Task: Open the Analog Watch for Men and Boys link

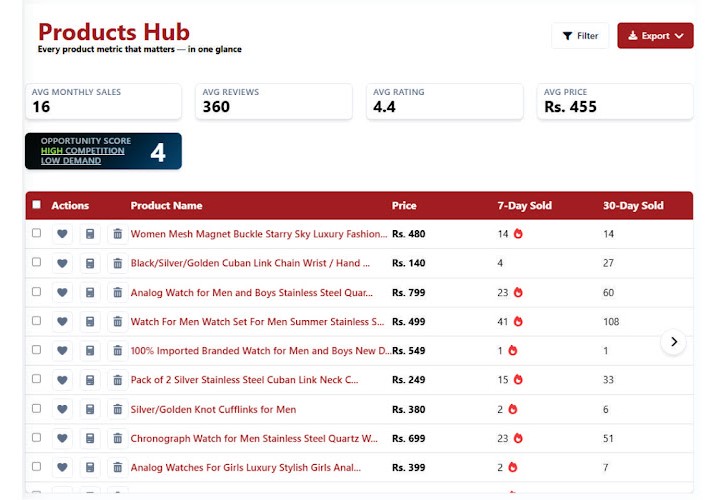Action: [x=251, y=292]
